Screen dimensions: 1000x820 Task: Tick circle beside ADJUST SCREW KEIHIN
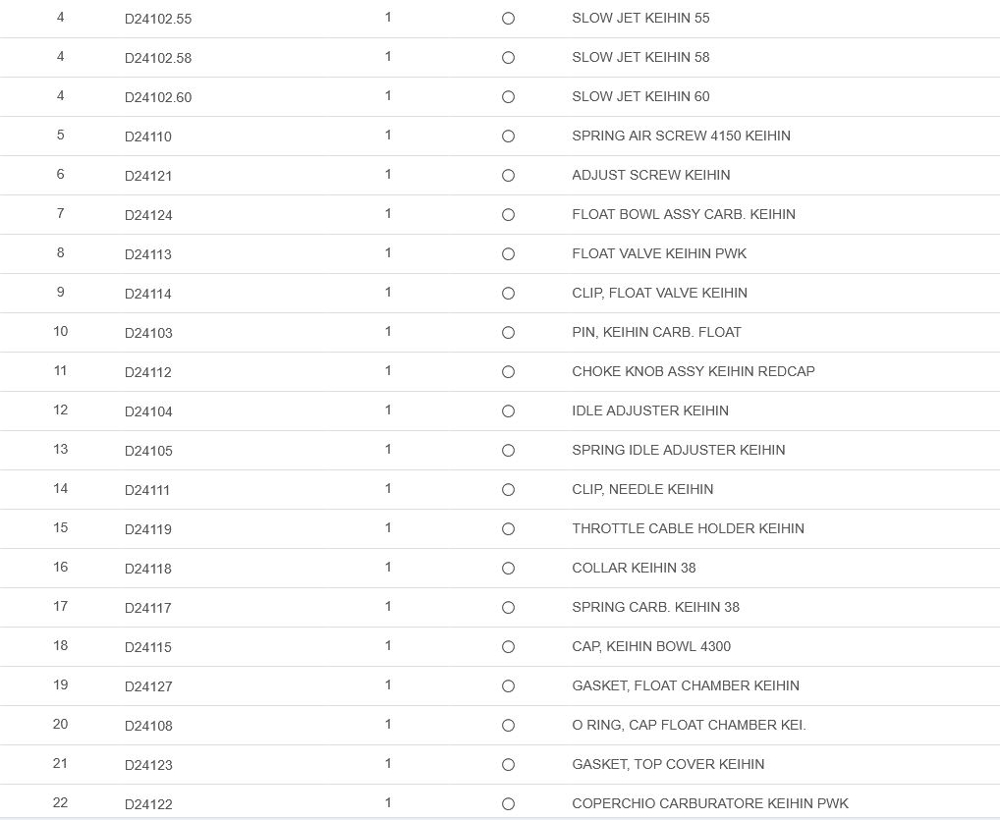click(508, 176)
